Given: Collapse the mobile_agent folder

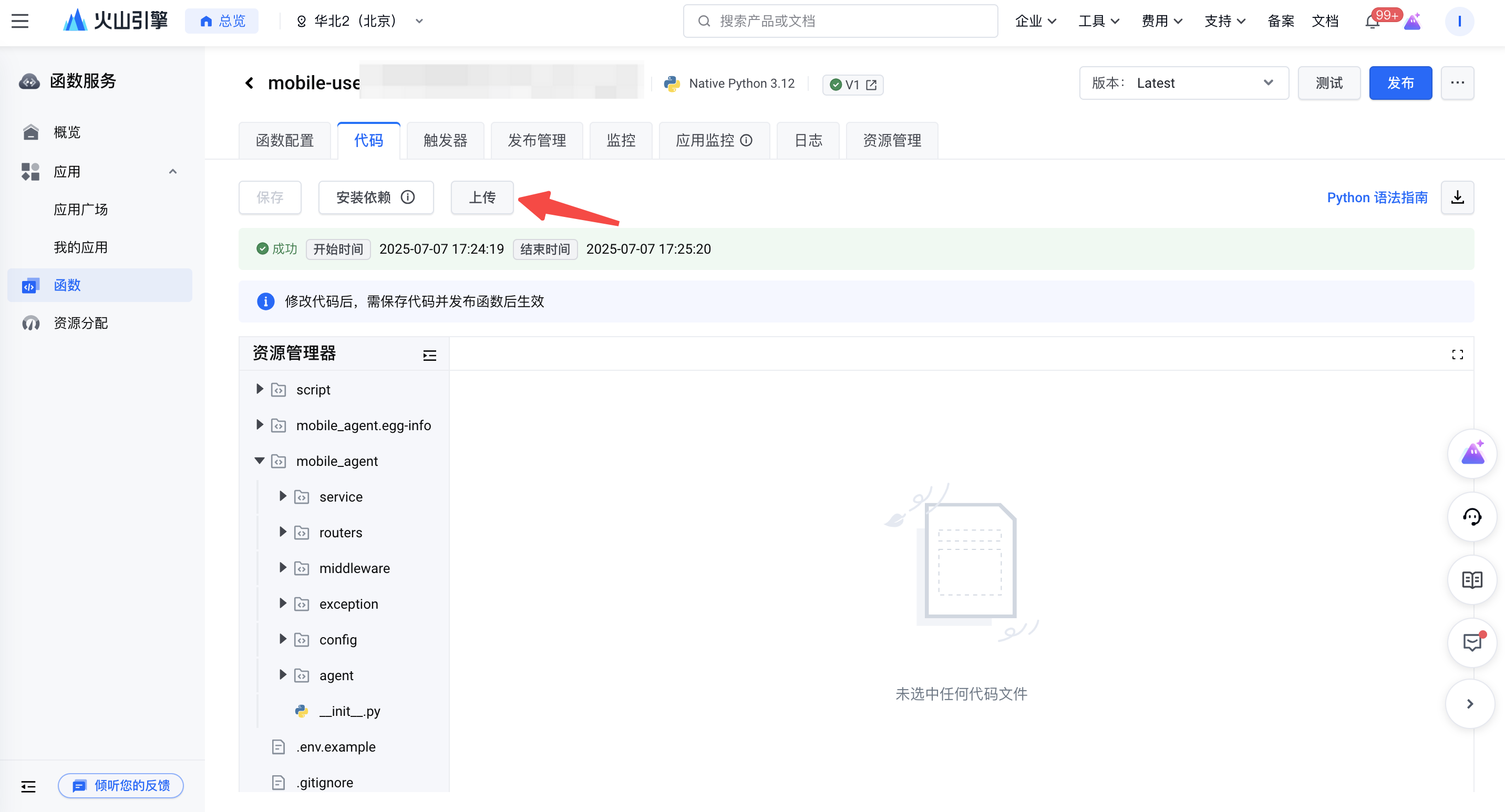Looking at the screenshot, I should 260,461.
